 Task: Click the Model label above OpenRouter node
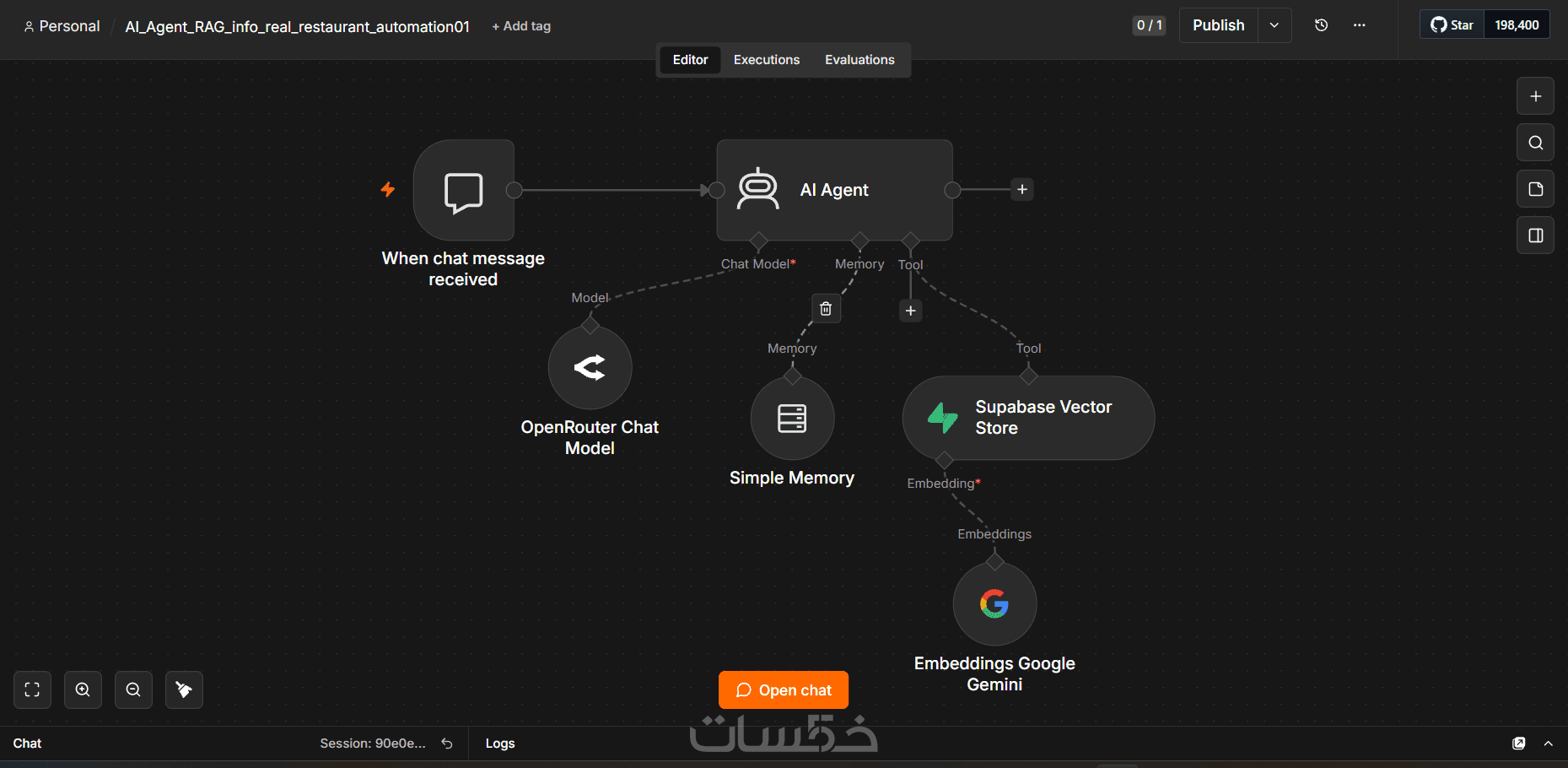pyautogui.click(x=590, y=298)
